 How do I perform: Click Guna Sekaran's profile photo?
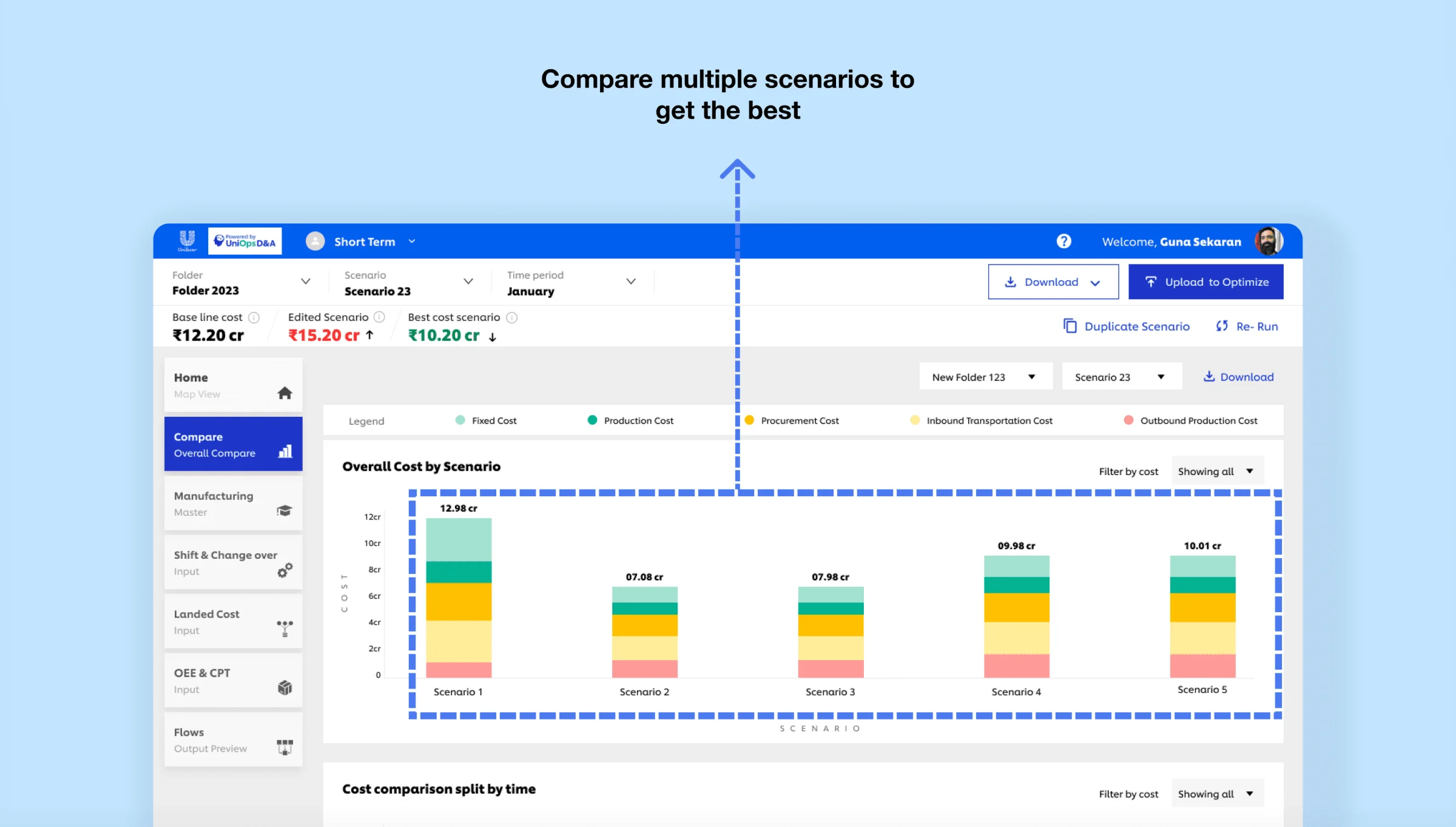(x=1269, y=241)
